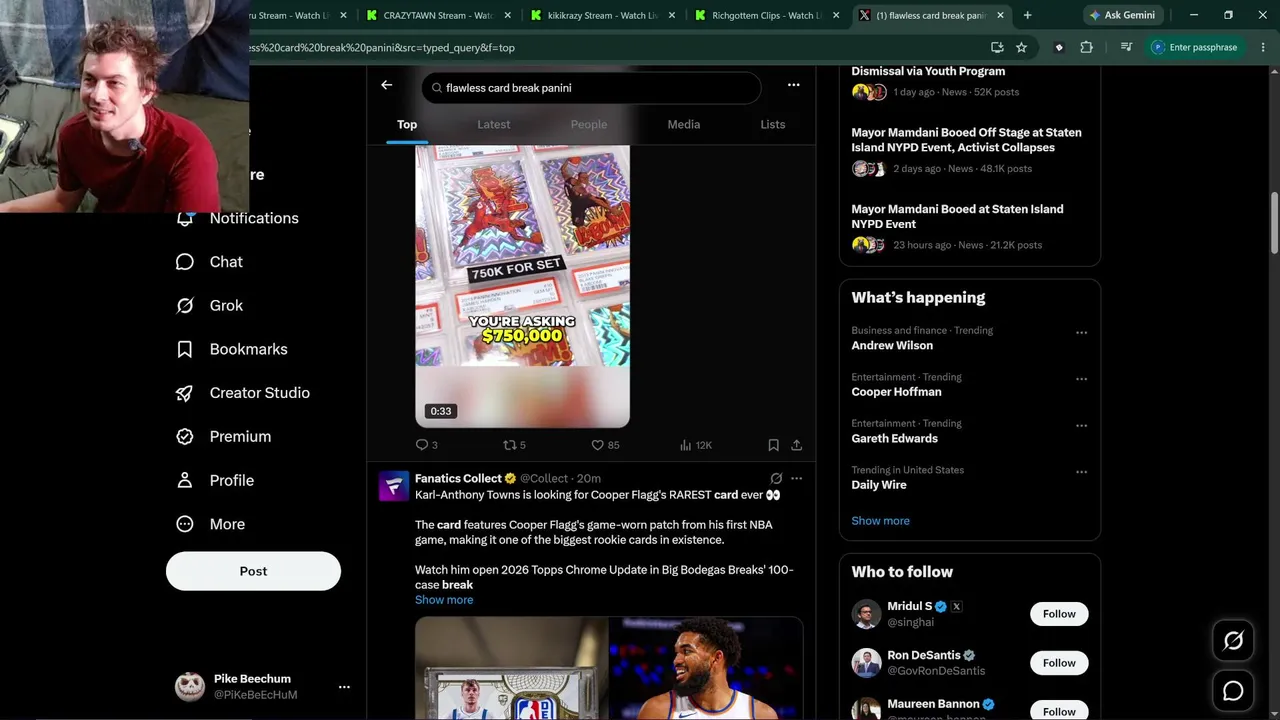Open Mayor Mamdani Booed Off Stage story
This screenshot has height=720, width=1280.
pos(969,150)
